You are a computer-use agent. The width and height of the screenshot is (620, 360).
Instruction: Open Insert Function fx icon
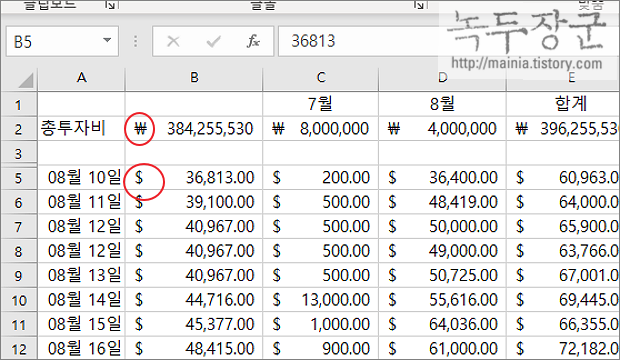coord(253,41)
